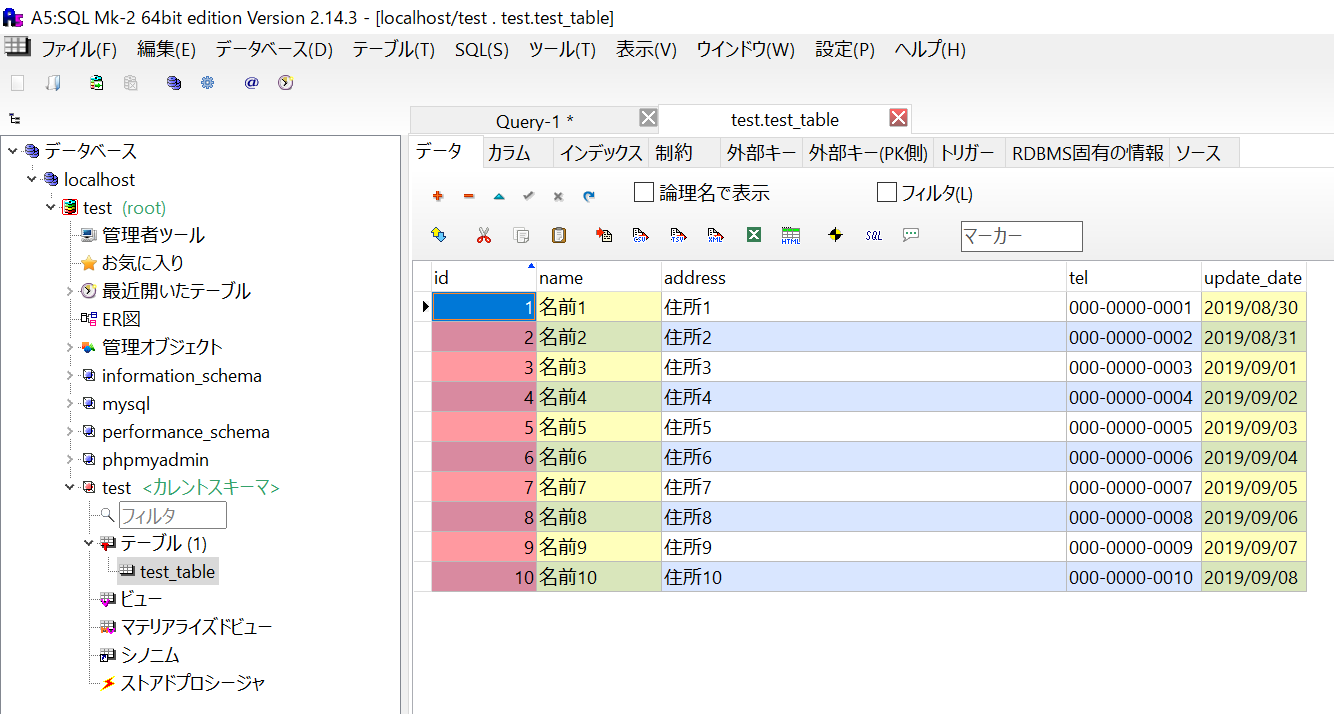Export table data as CSV
The image size is (1334, 714).
coord(640,235)
